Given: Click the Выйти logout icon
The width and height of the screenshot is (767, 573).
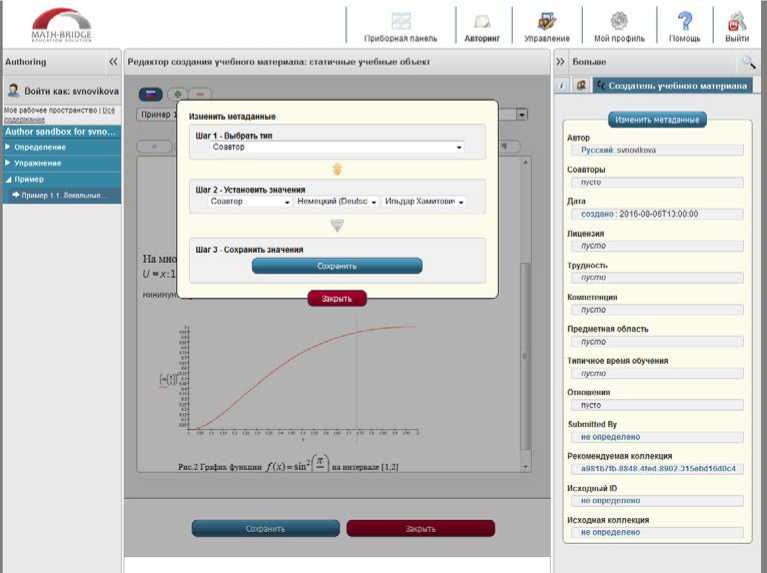Looking at the screenshot, I should [737, 22].
